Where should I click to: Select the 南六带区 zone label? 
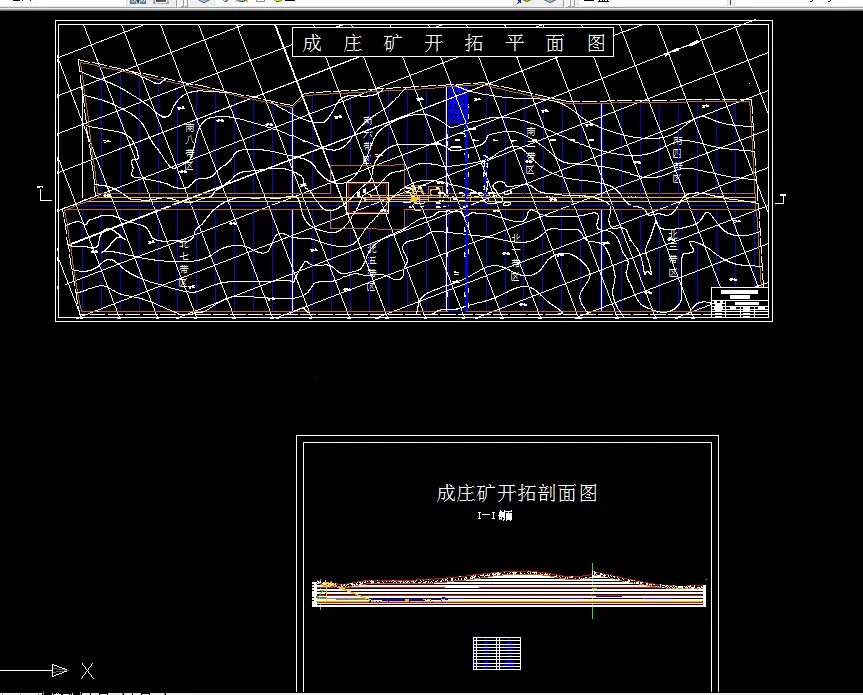pos(368,140)
